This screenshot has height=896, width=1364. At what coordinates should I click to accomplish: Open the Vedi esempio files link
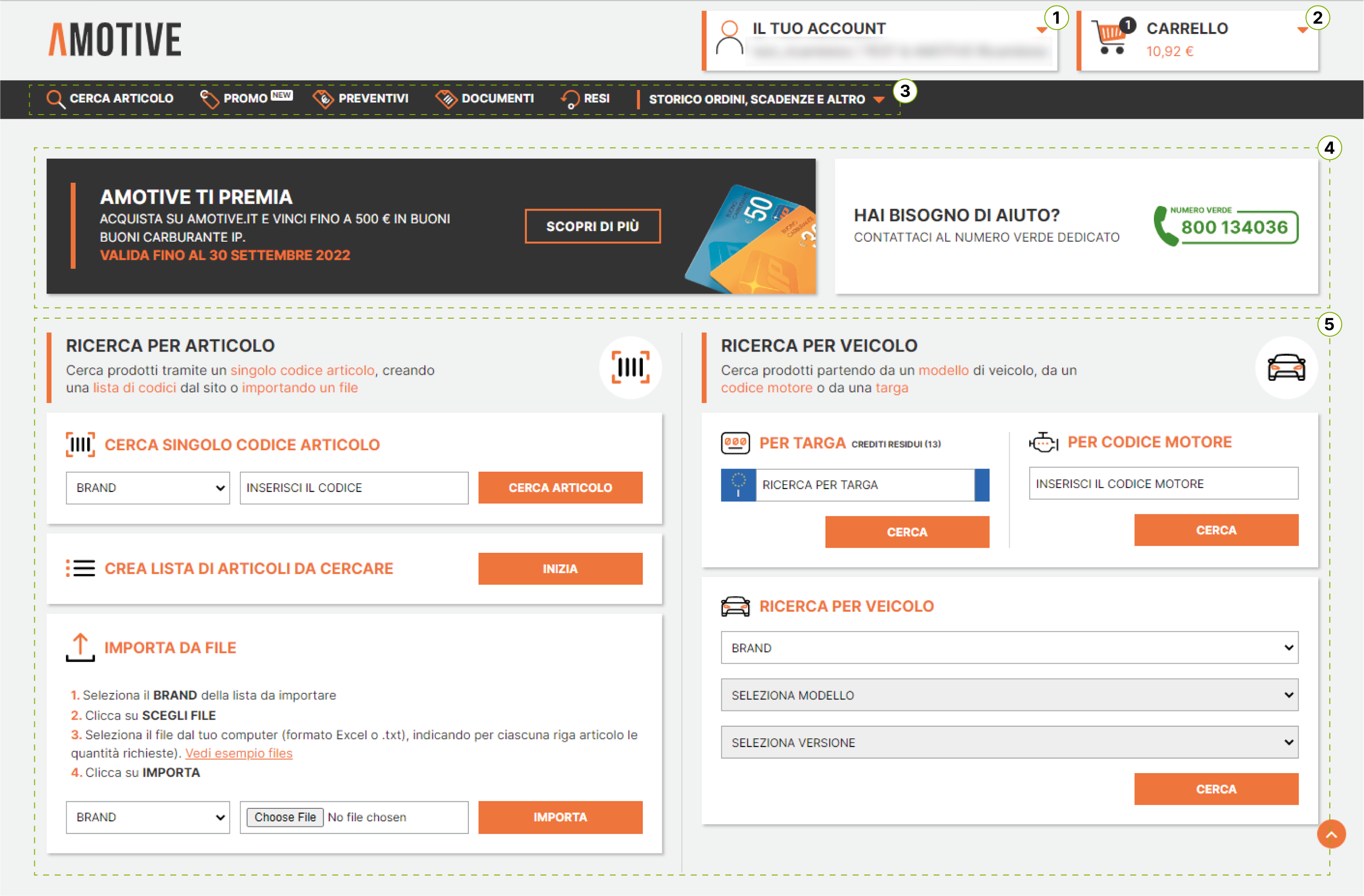click(x=238, y=753)
